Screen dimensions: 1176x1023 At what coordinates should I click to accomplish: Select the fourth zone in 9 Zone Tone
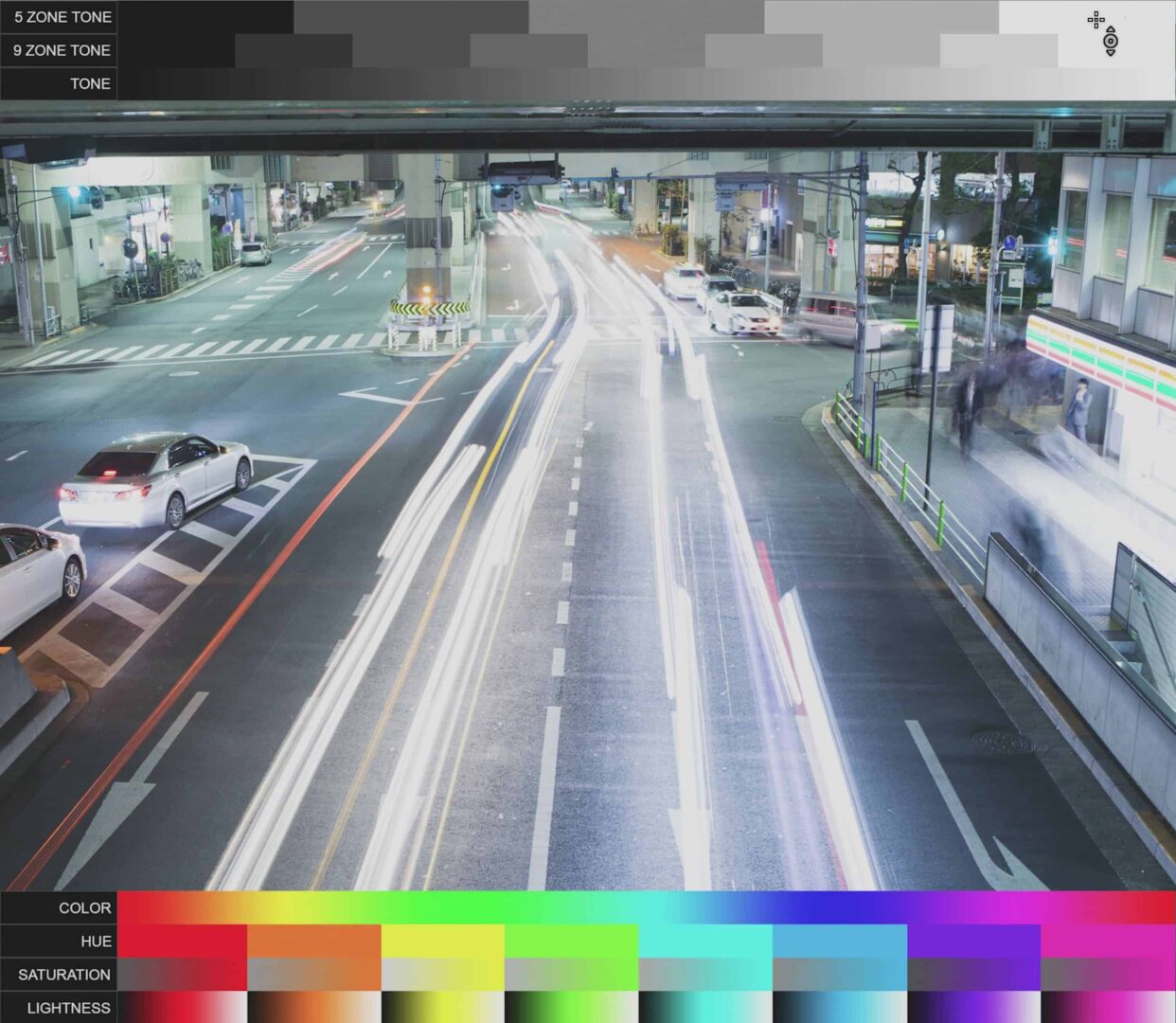(x=528, y=50)
